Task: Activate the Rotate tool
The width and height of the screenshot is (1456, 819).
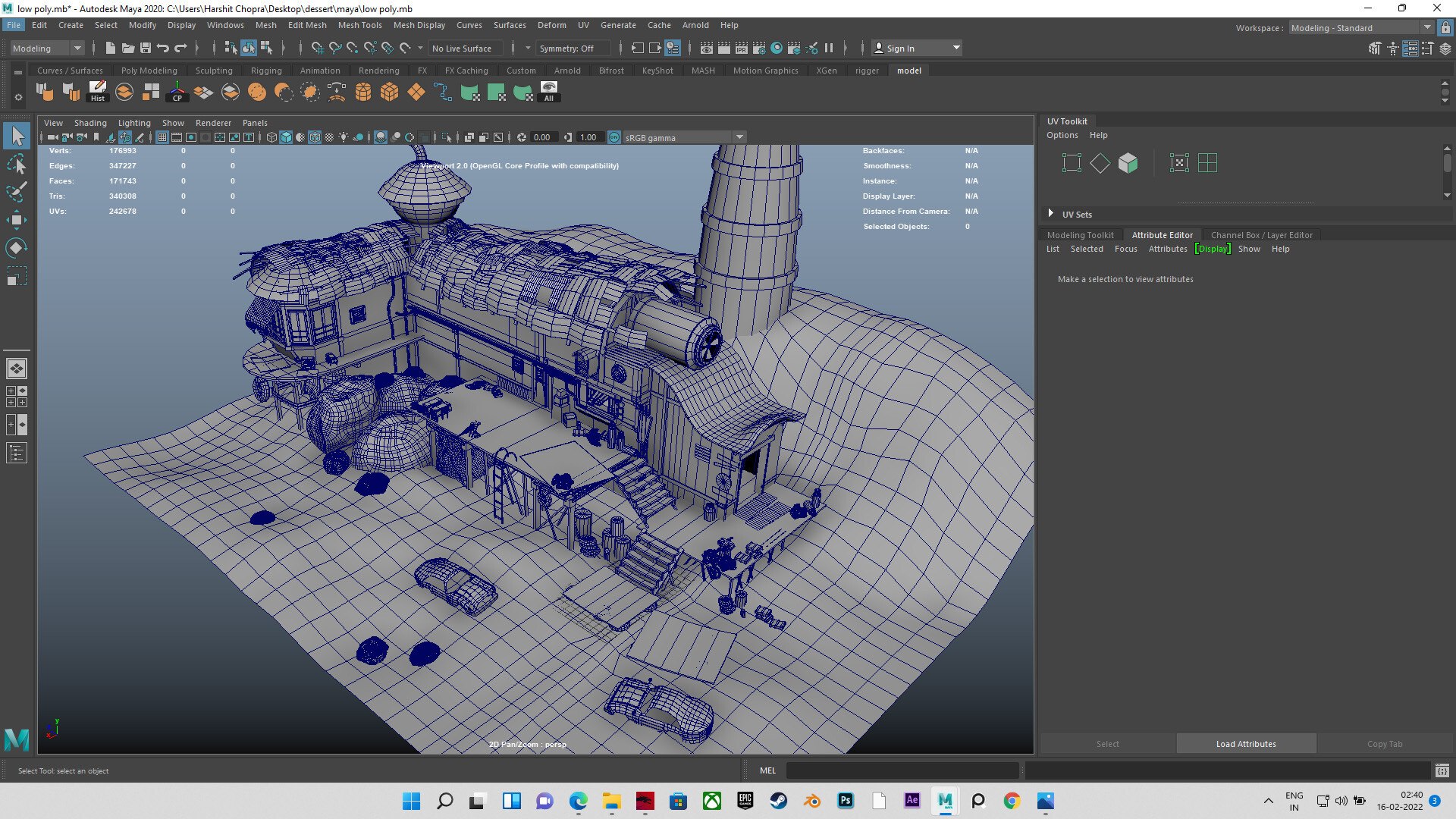Action: 17,248
